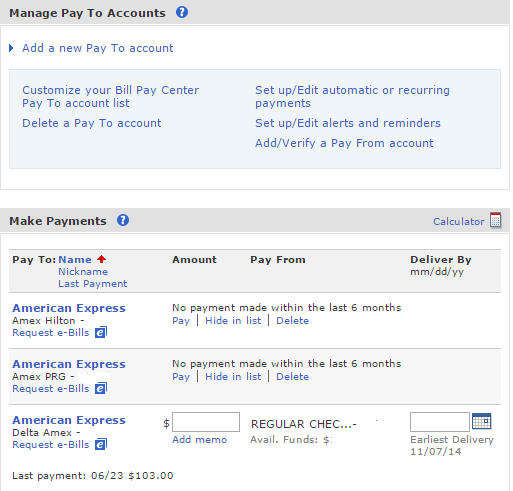The width and height of the screenshot is (513, 491).
Task: Request e-Bills for Delta Amex
Action: tap(51, 445)
